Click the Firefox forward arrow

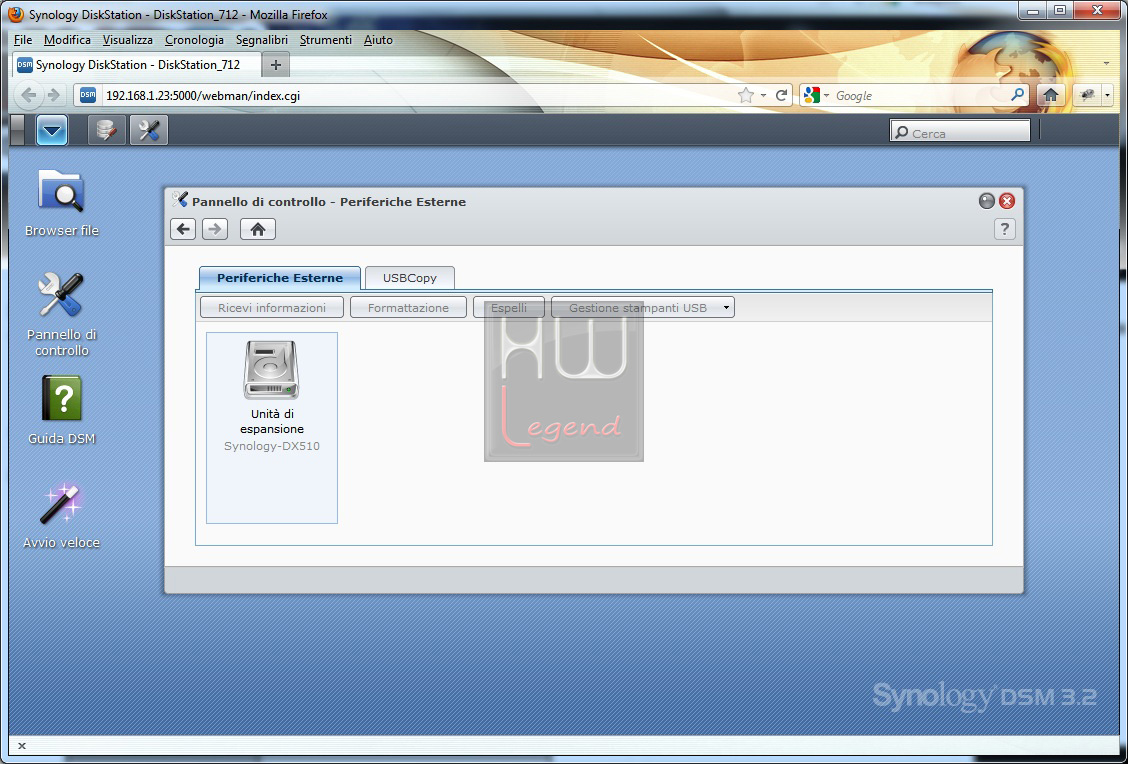53,95
